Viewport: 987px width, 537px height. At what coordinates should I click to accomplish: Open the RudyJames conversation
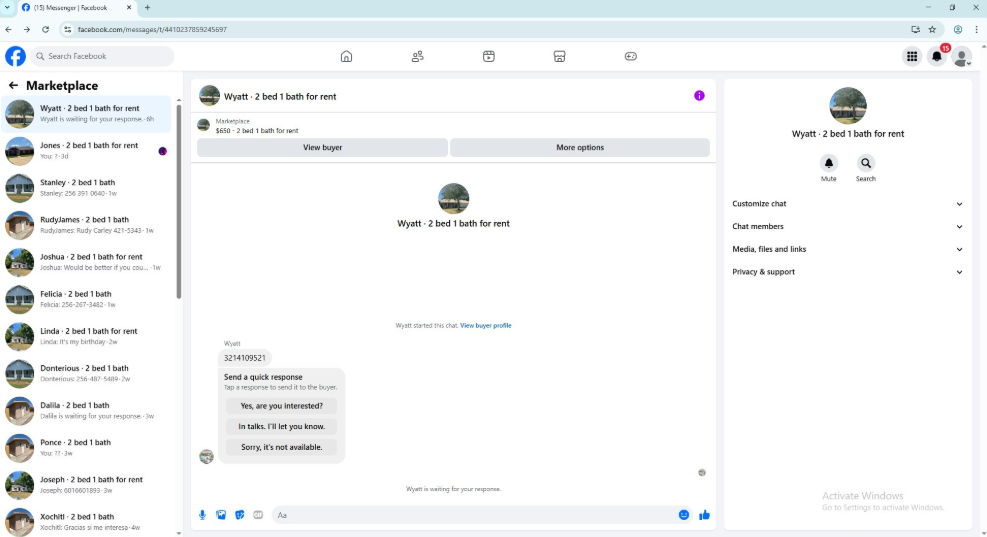pos(86,225)
